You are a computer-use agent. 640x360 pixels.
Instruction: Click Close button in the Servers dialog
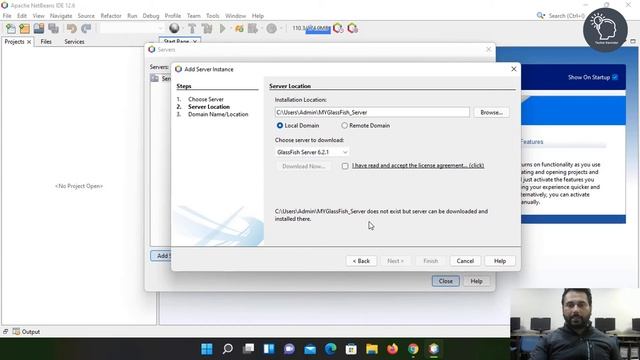[446, 281]
